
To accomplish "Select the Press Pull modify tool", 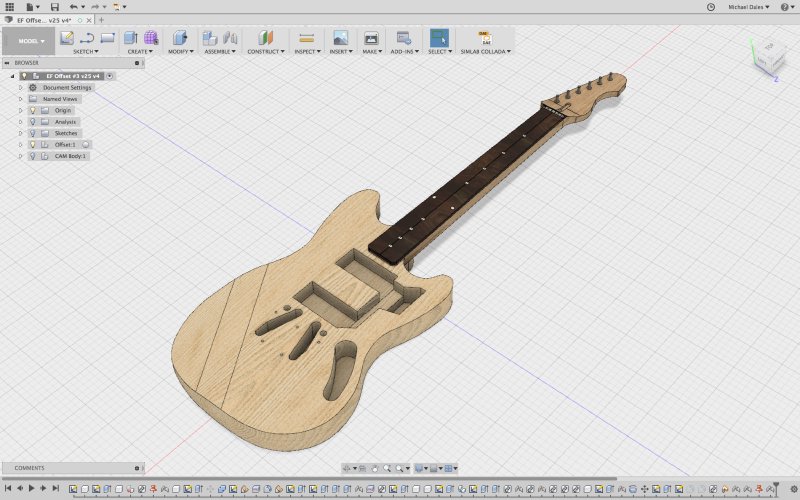I will (180, 38).
